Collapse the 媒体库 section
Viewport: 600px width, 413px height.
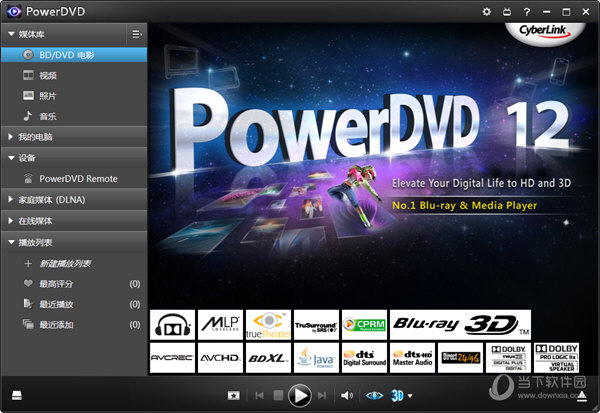click(11, 33)
